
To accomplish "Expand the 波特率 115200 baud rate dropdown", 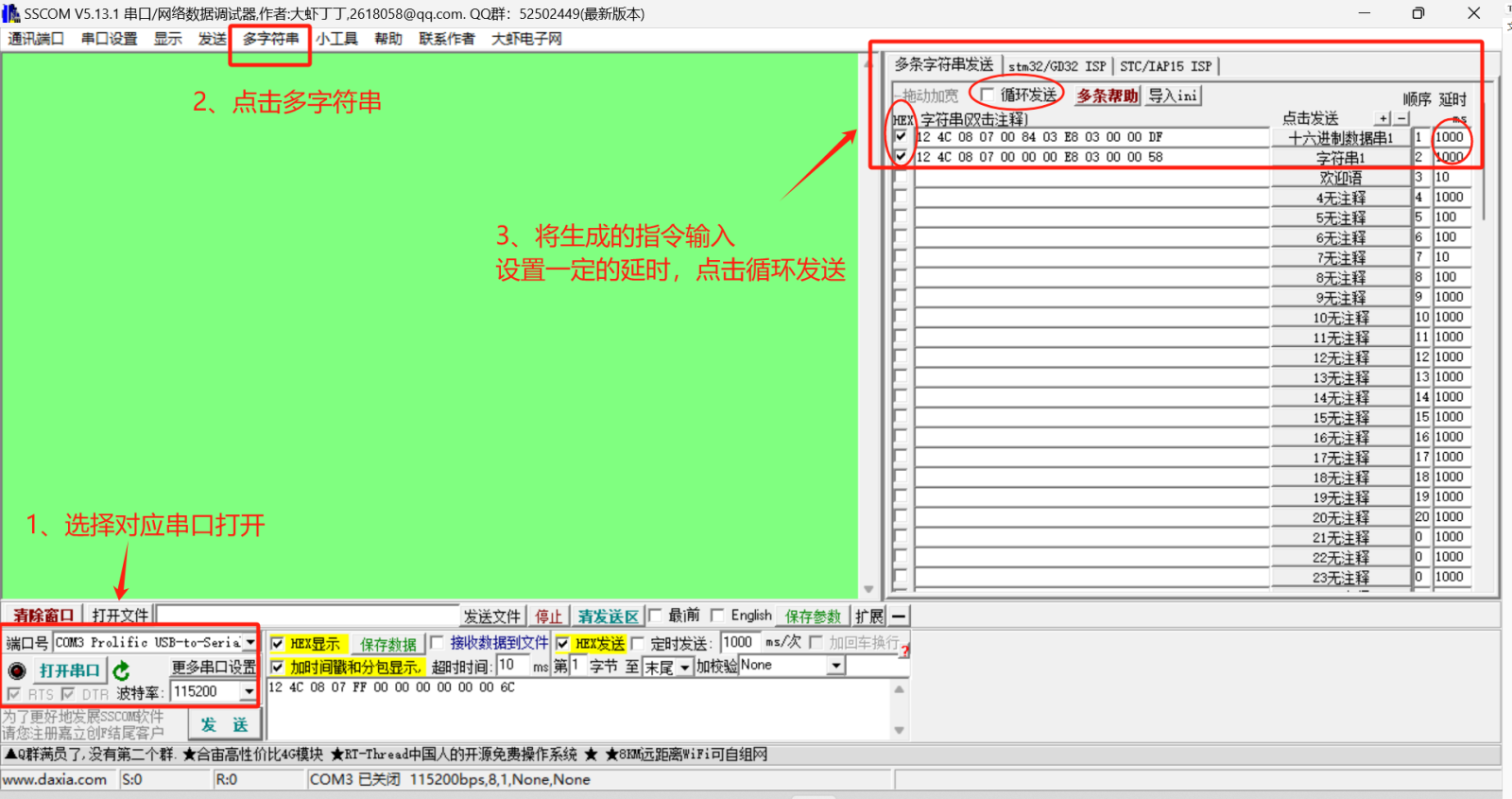I will (249, 692).
